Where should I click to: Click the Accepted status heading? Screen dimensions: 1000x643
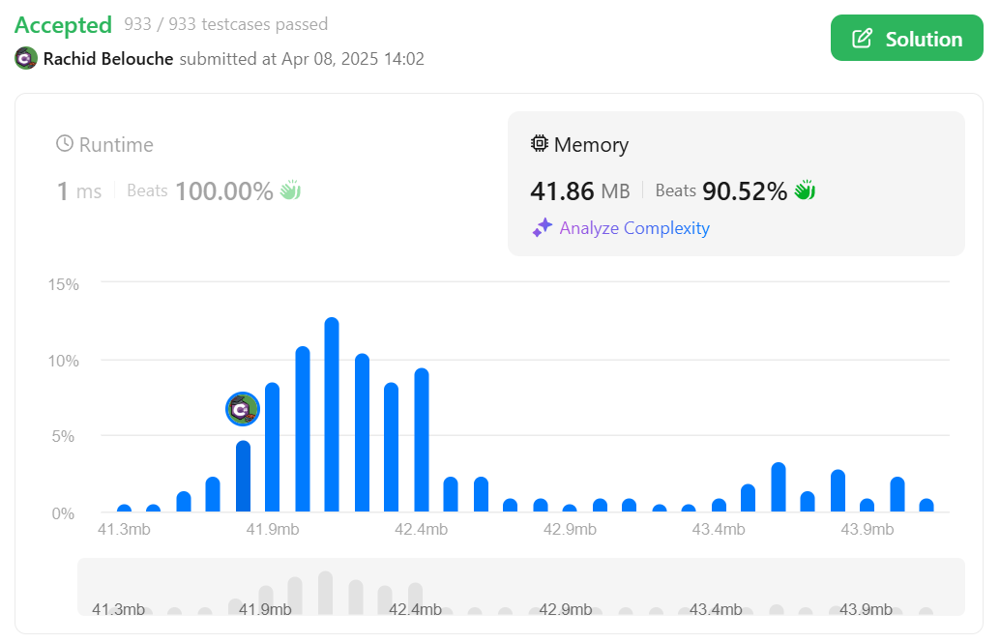tap(63, 24)
